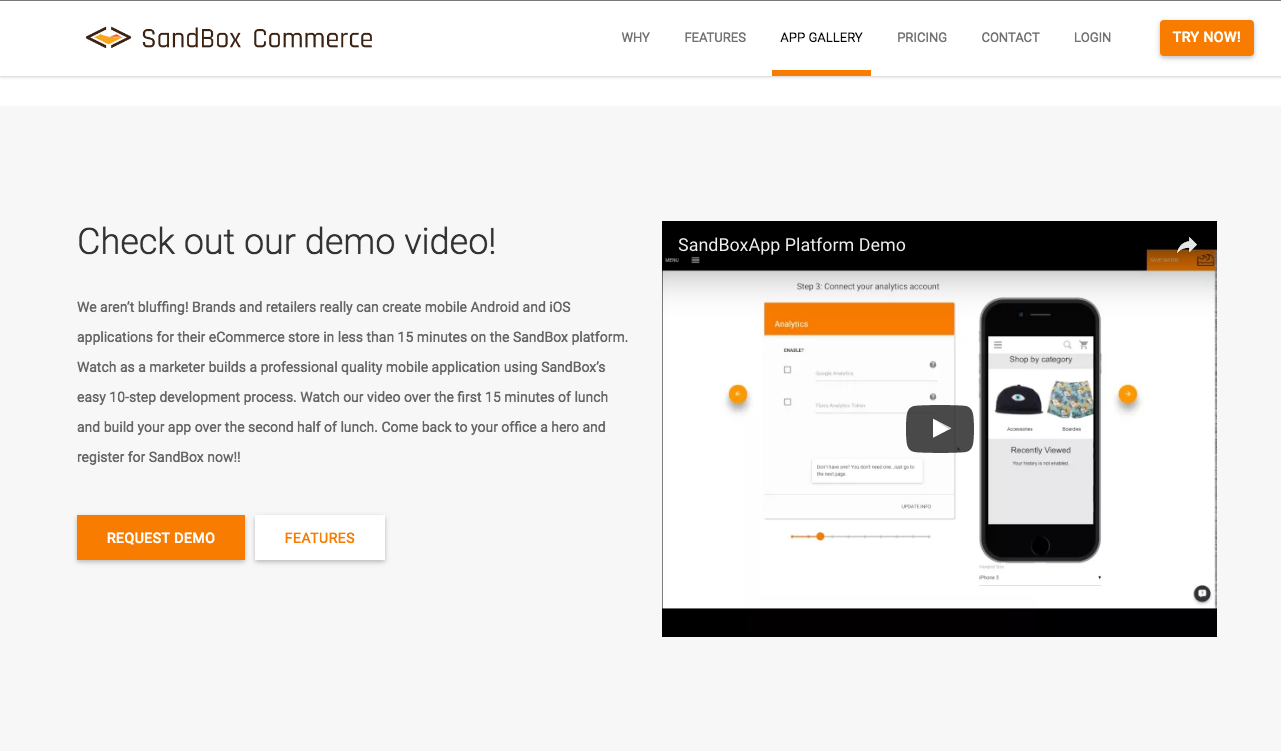Click the Google Analytics input field
The width and height of the screenshot is (1281, 751).
(x=876, y=373)
